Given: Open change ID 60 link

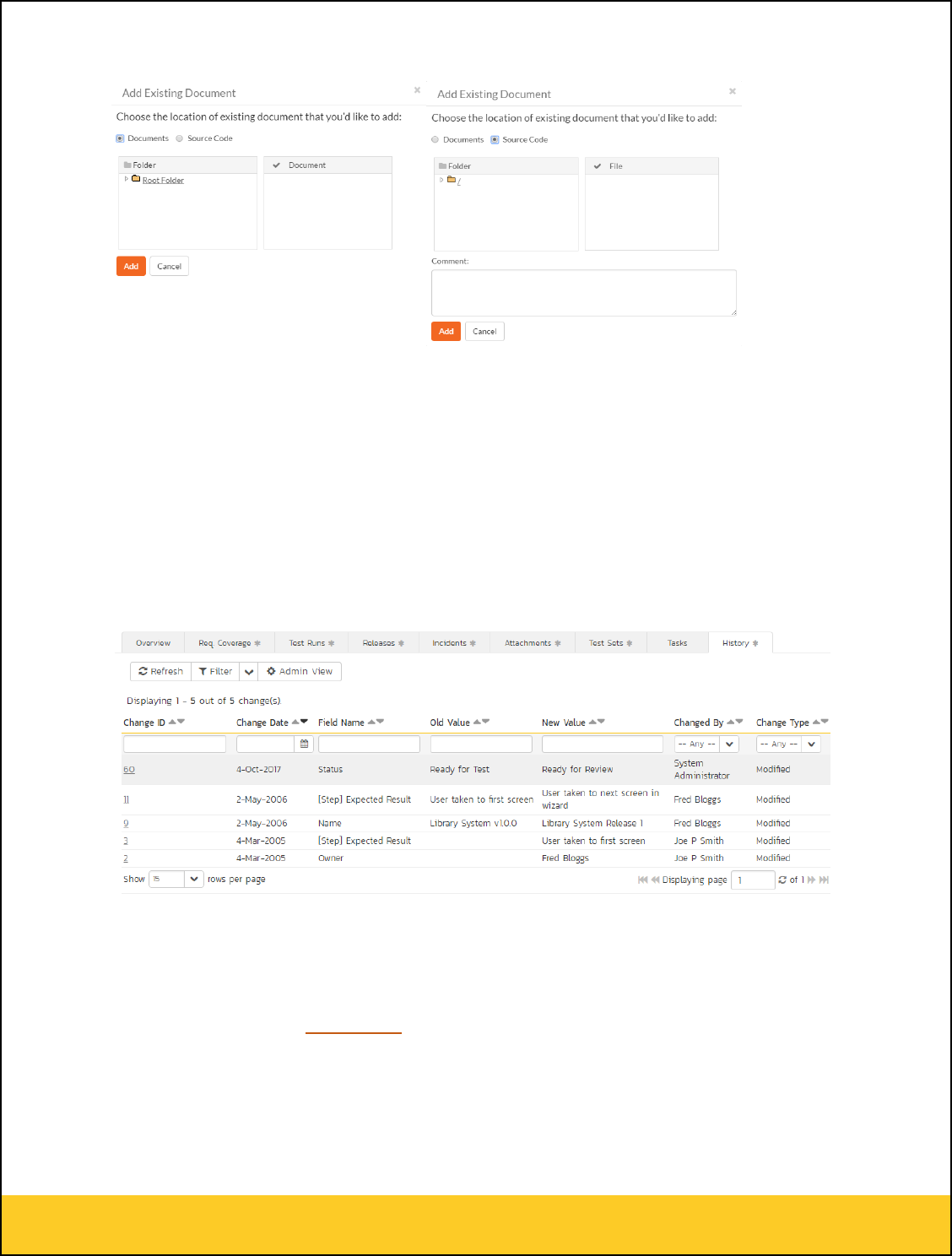Looking at the screenshot, I should pyautogui.click(x=129, y=770).
